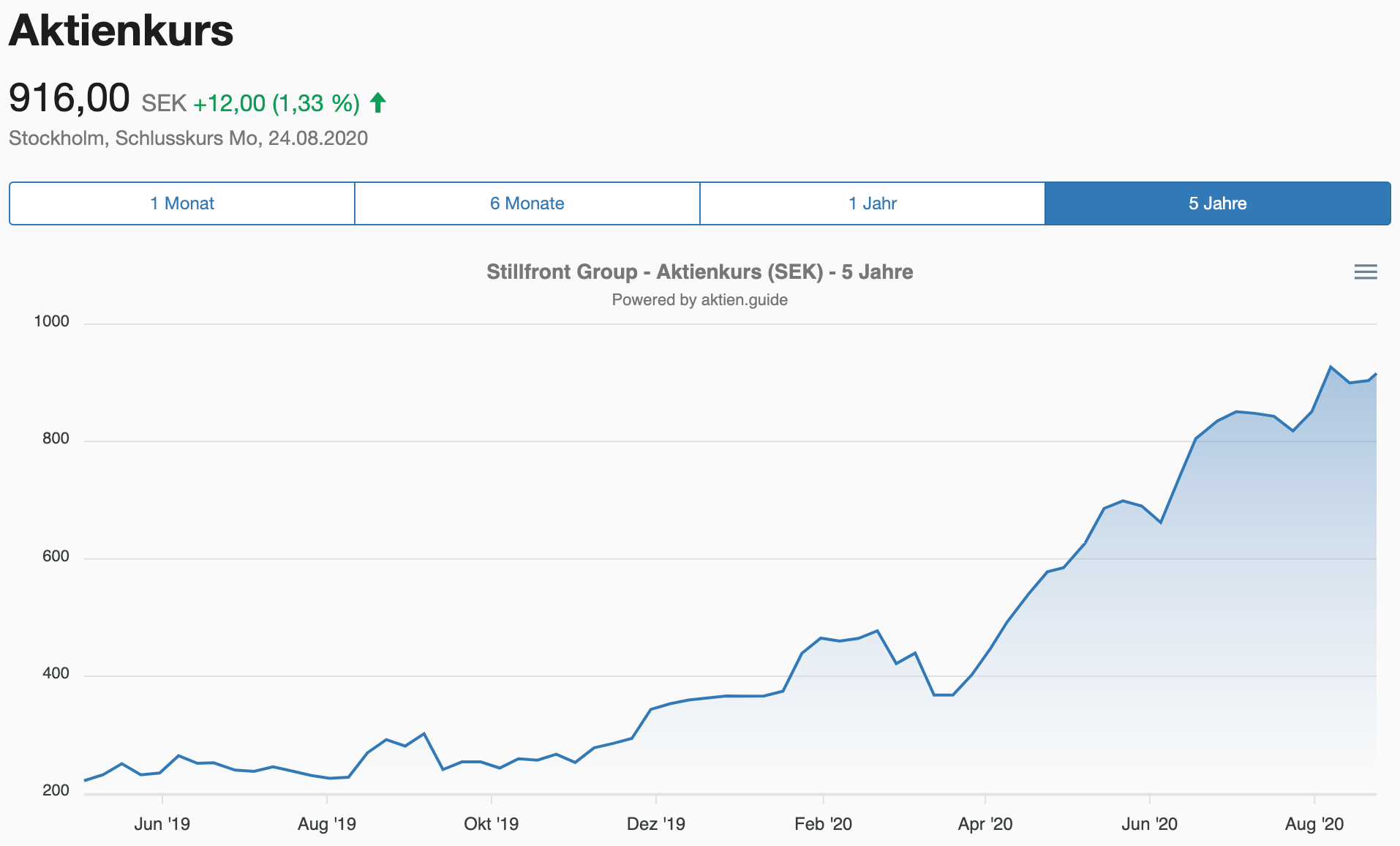1400x846 pixels.
Task: Click the +12,00 (1,33 %) change text
Action: [276, 103]
